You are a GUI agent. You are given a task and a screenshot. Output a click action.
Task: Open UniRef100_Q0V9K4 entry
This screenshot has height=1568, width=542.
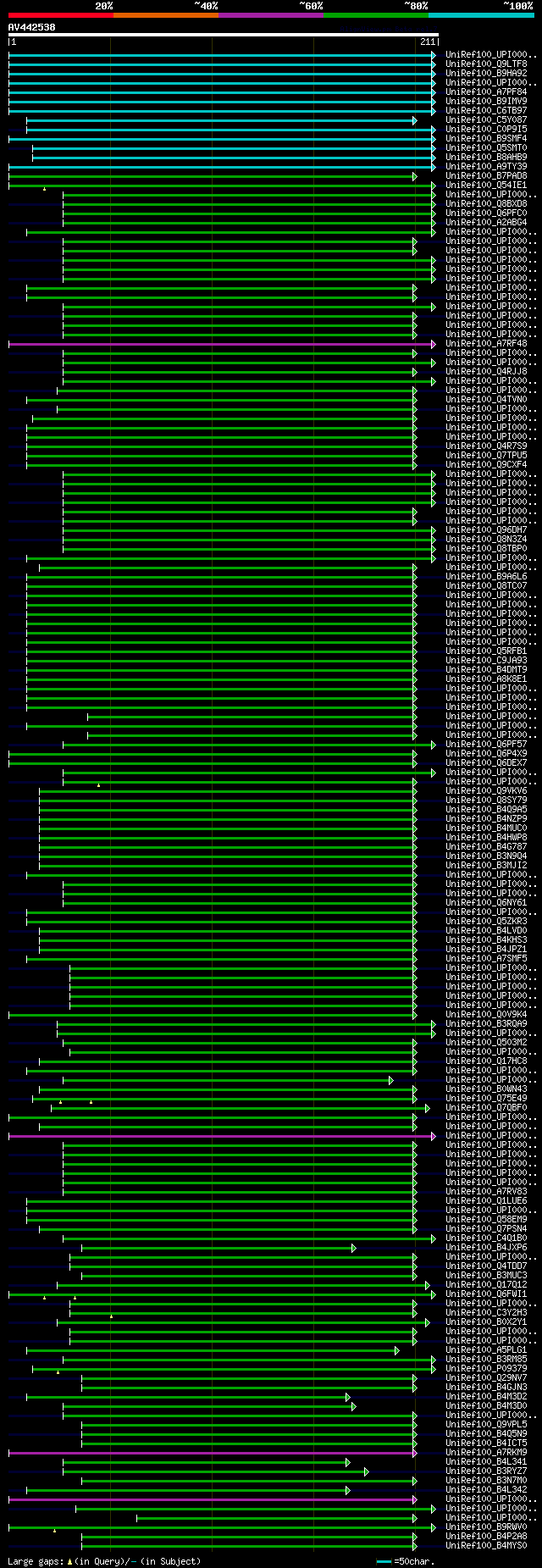tap(486, 1015)
